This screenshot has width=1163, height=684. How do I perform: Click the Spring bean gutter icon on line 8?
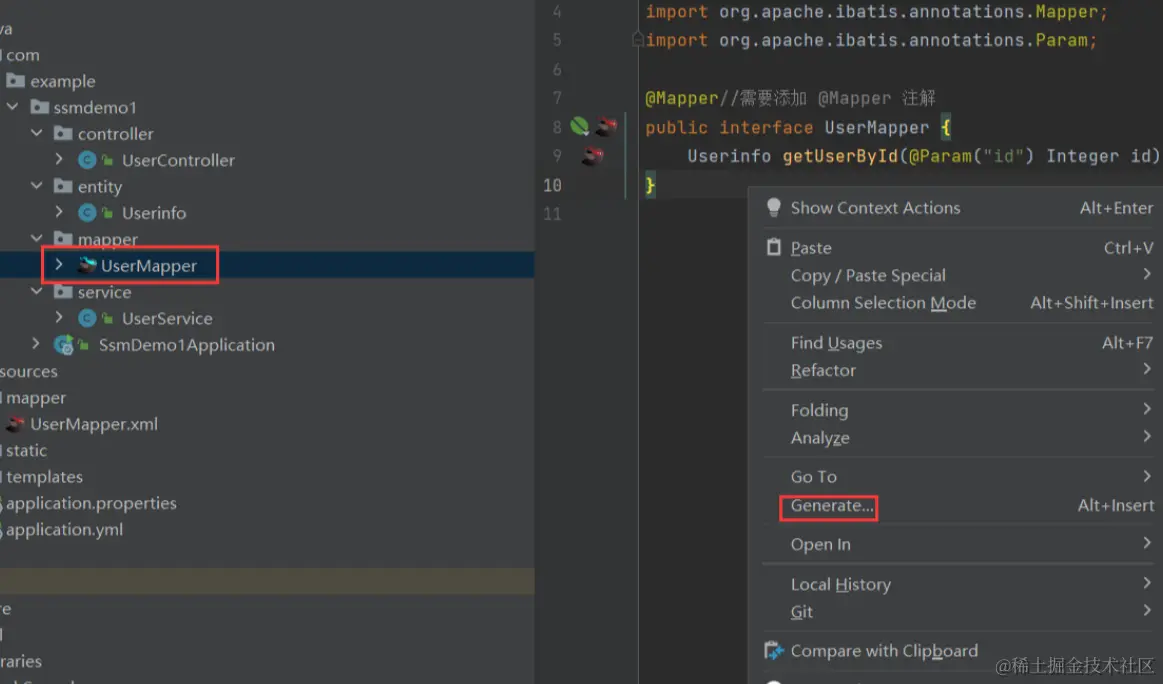pyautogui.click(x=579, y=127)
